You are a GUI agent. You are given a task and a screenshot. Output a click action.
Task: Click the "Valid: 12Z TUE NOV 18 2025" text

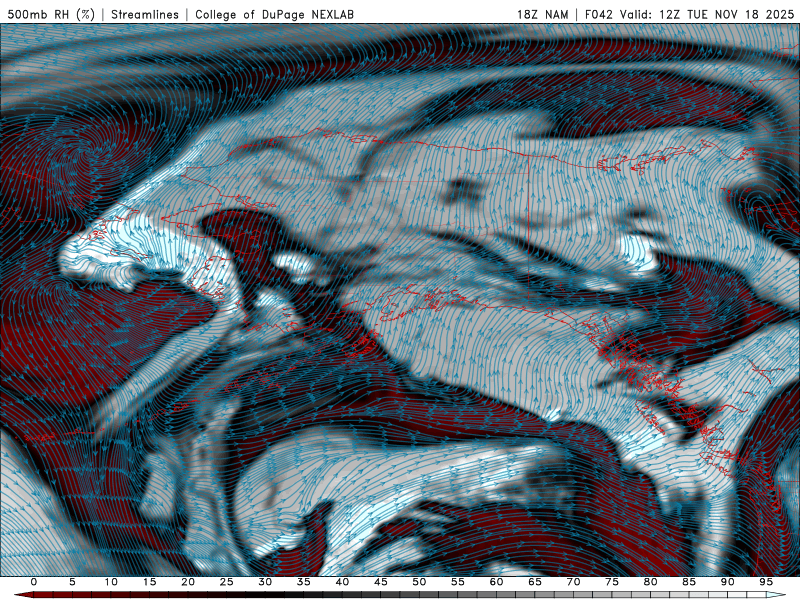coord(707,14)
